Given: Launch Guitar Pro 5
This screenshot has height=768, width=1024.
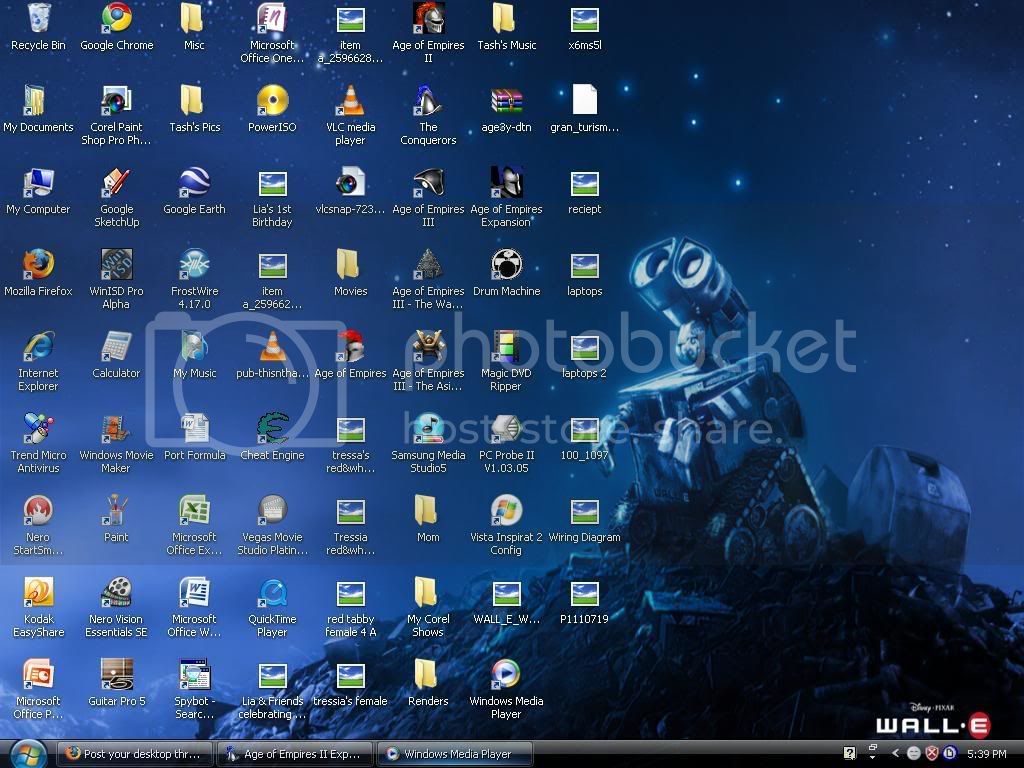Looking at the screenshot, I should click(116, 675).
